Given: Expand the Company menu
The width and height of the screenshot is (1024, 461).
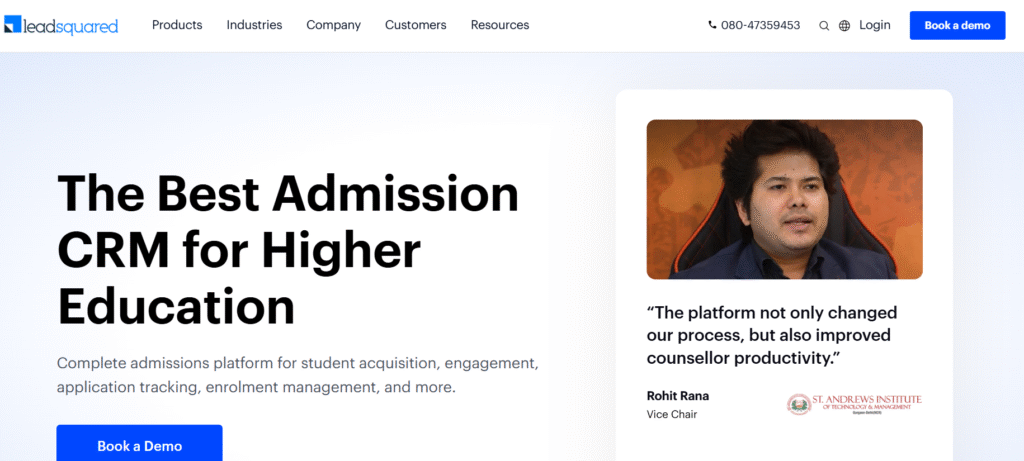Looking at the screenshot, I should [333, 25].
